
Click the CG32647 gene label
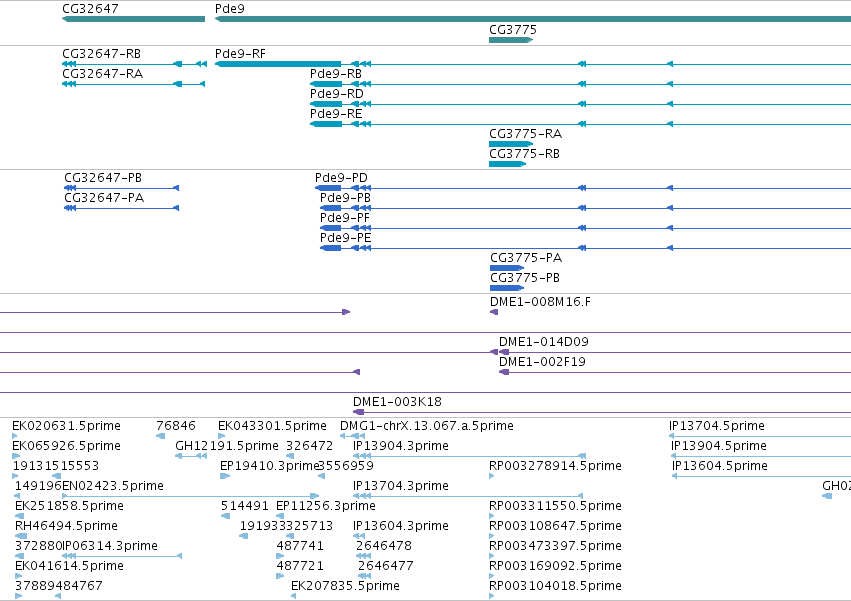(x=90, y=9)
